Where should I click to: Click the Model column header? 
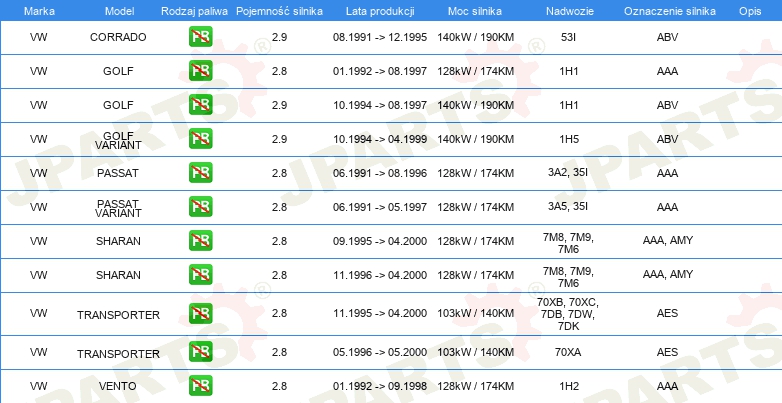[119, 11]
